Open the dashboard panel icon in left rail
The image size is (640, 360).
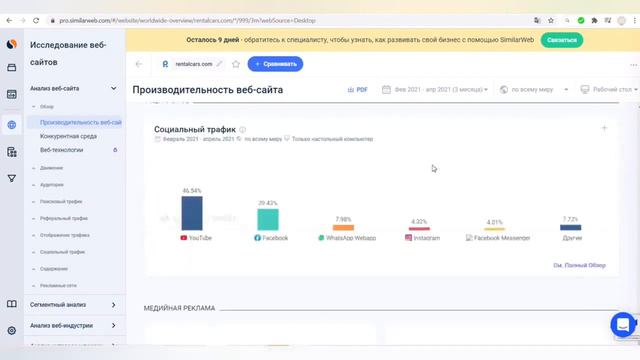11,94
